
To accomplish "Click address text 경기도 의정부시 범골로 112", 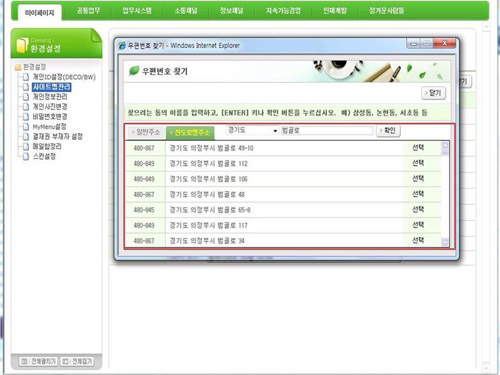I will 208,163.
